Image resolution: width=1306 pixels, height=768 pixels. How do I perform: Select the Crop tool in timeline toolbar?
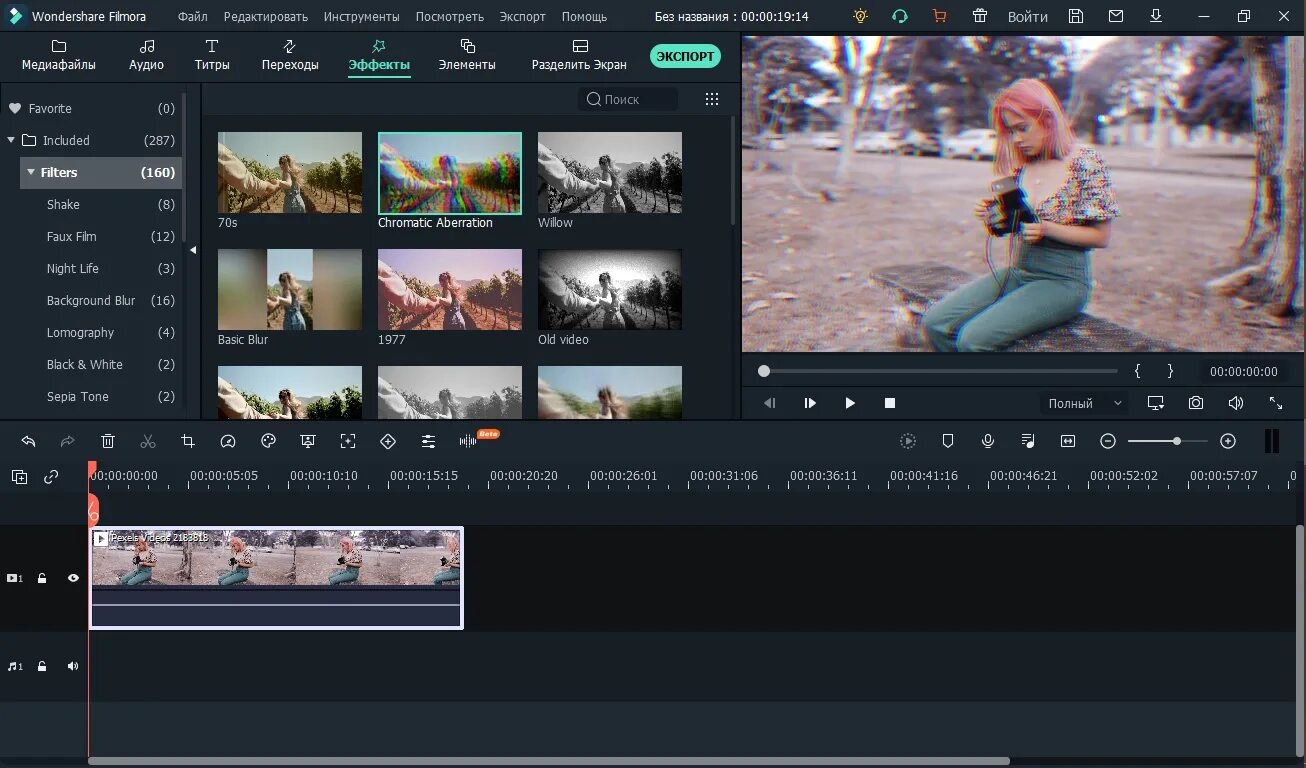188,441
